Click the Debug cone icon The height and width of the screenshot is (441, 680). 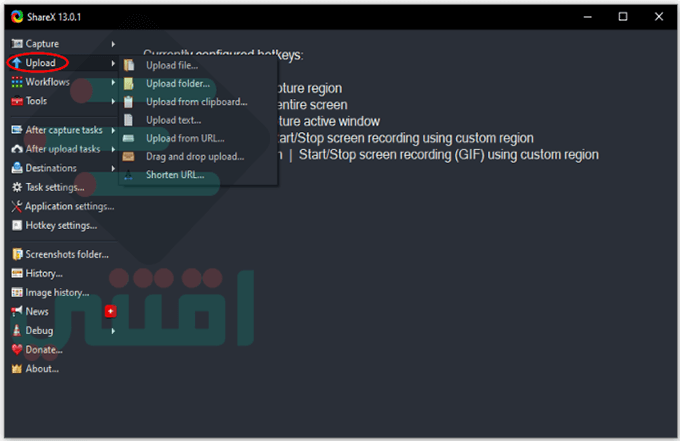(x=17, y=330)
